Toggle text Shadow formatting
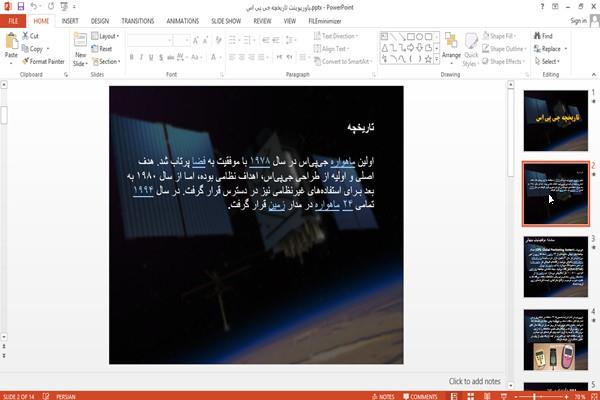 161,57
